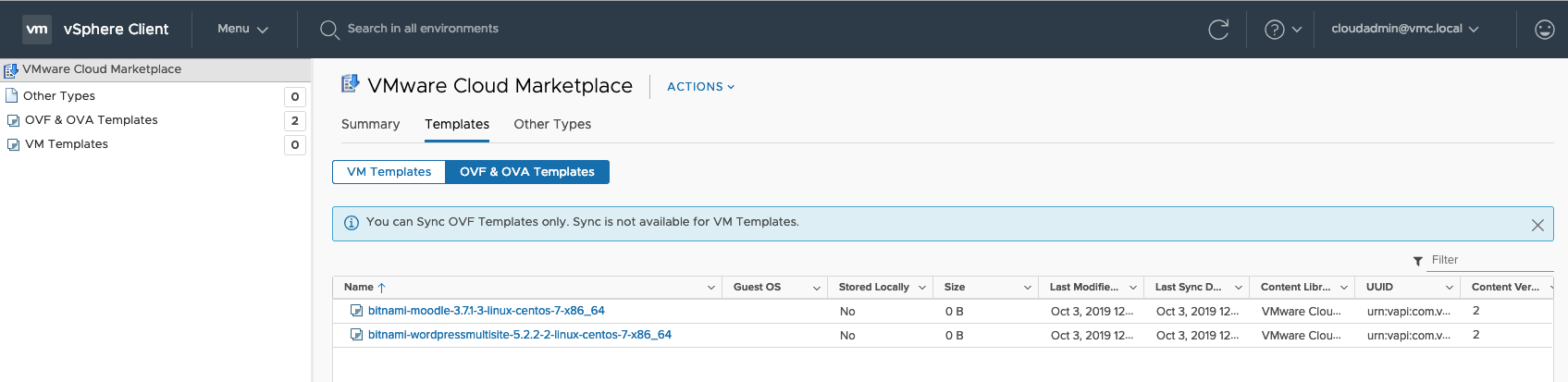Click the refresh icon in top bar
Screen dimensions: 1568x382
[1218, 30]
